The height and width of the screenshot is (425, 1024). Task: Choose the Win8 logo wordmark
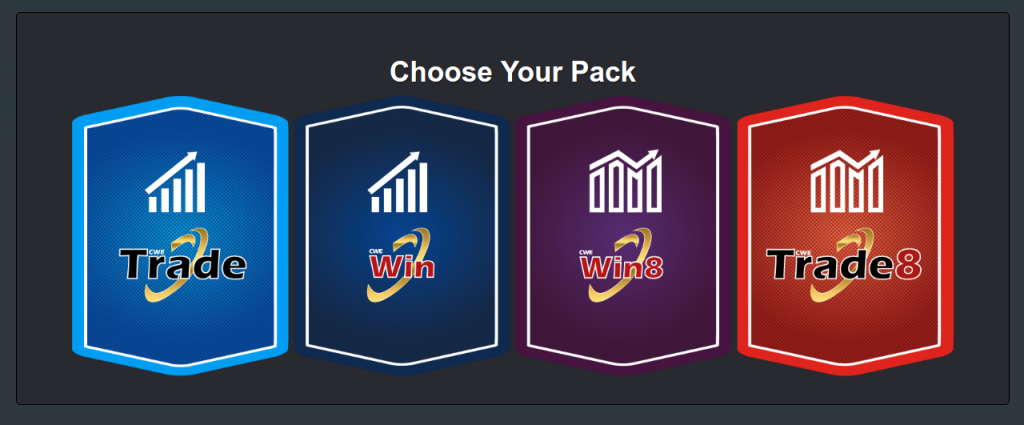[621, 266]
